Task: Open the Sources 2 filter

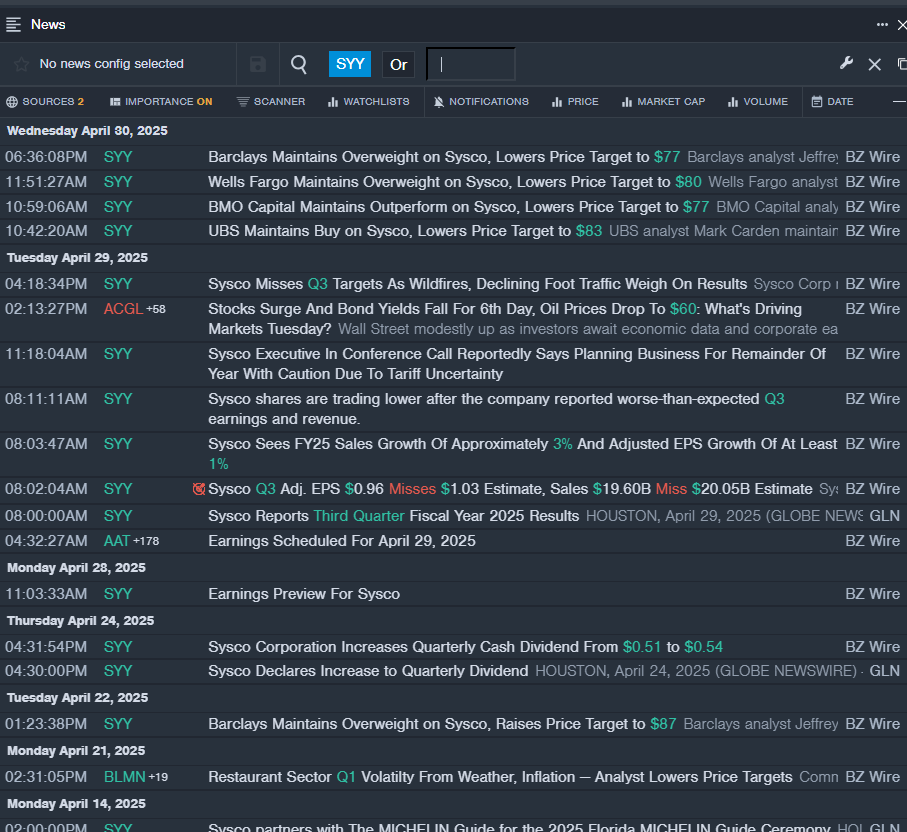Action: click(x=45, y=102)
